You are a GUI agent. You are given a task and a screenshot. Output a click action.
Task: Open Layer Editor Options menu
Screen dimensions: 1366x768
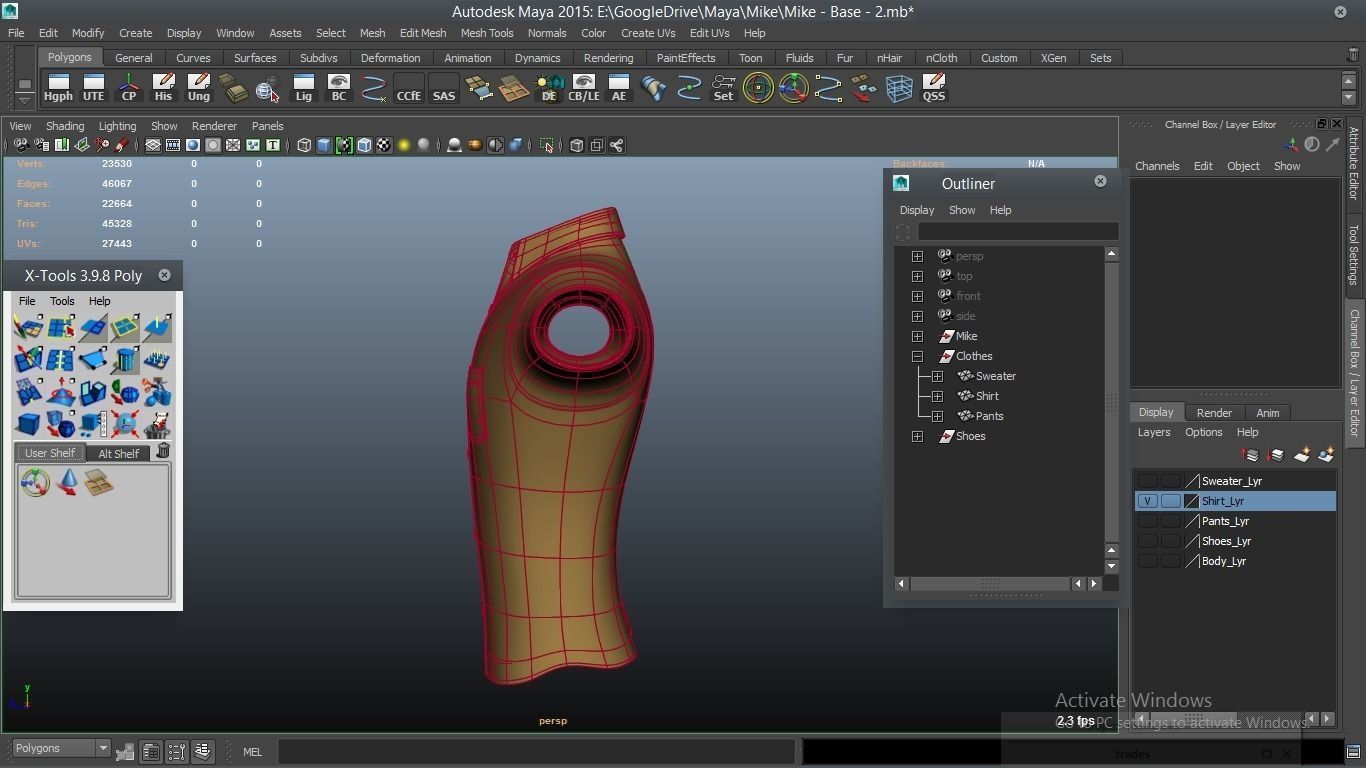point(1204,432)
